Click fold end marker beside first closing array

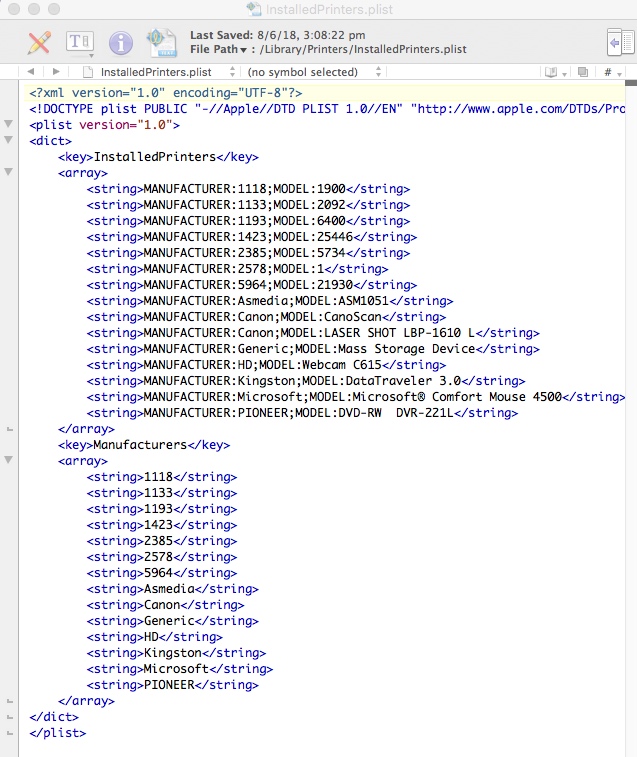tap(9, 429)
